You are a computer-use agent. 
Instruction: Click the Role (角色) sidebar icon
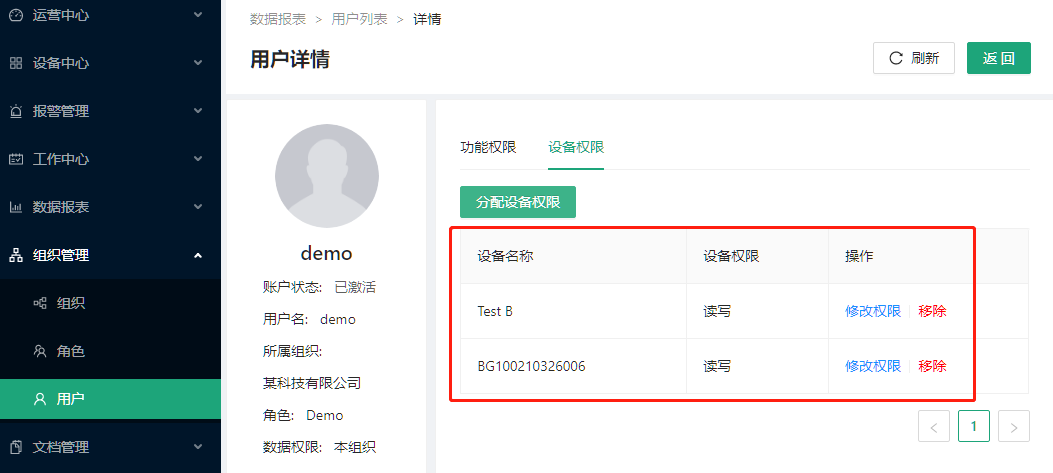click(40, 351)
